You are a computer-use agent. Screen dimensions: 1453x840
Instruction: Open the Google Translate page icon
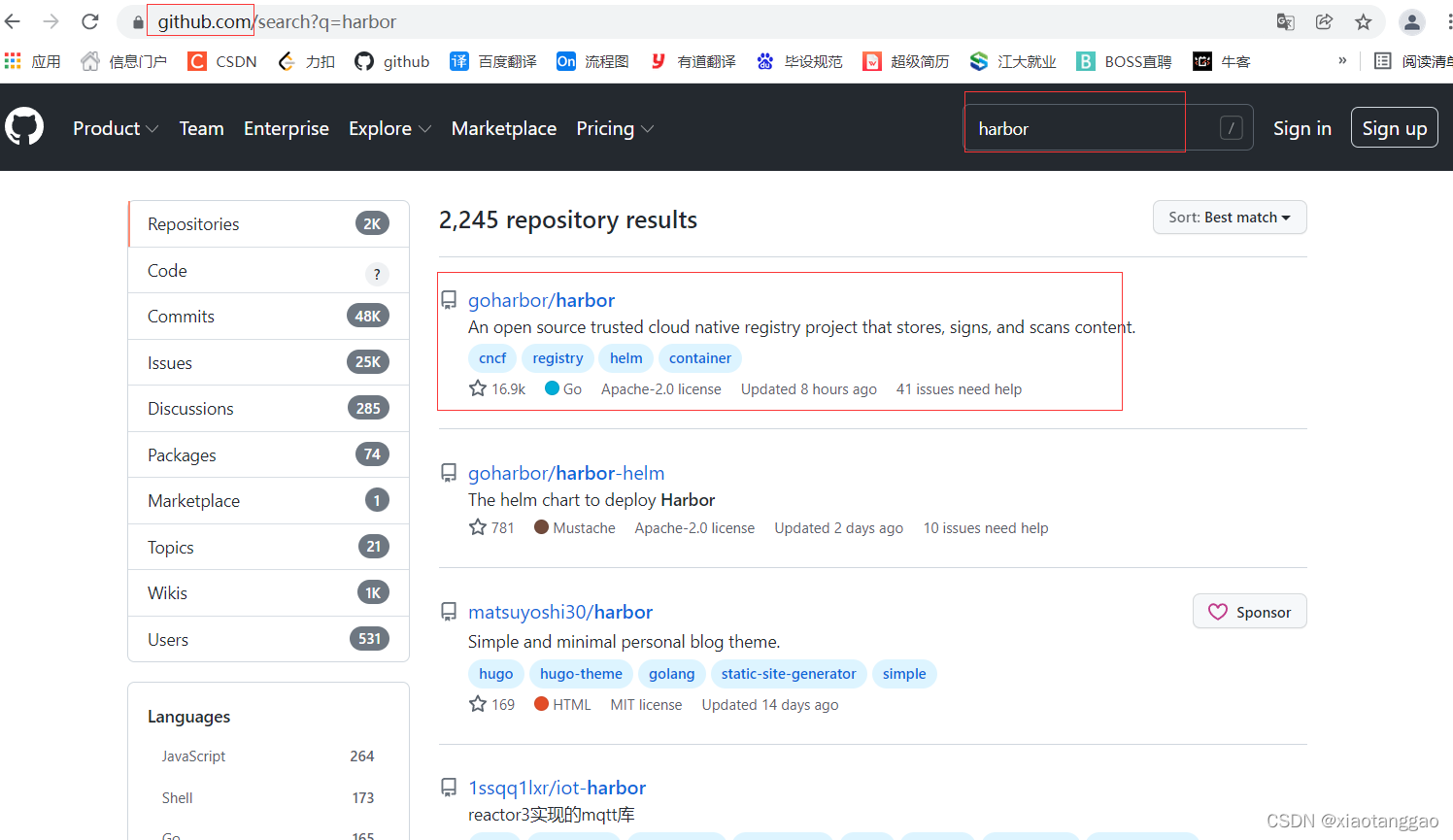tap(1285, 21)
